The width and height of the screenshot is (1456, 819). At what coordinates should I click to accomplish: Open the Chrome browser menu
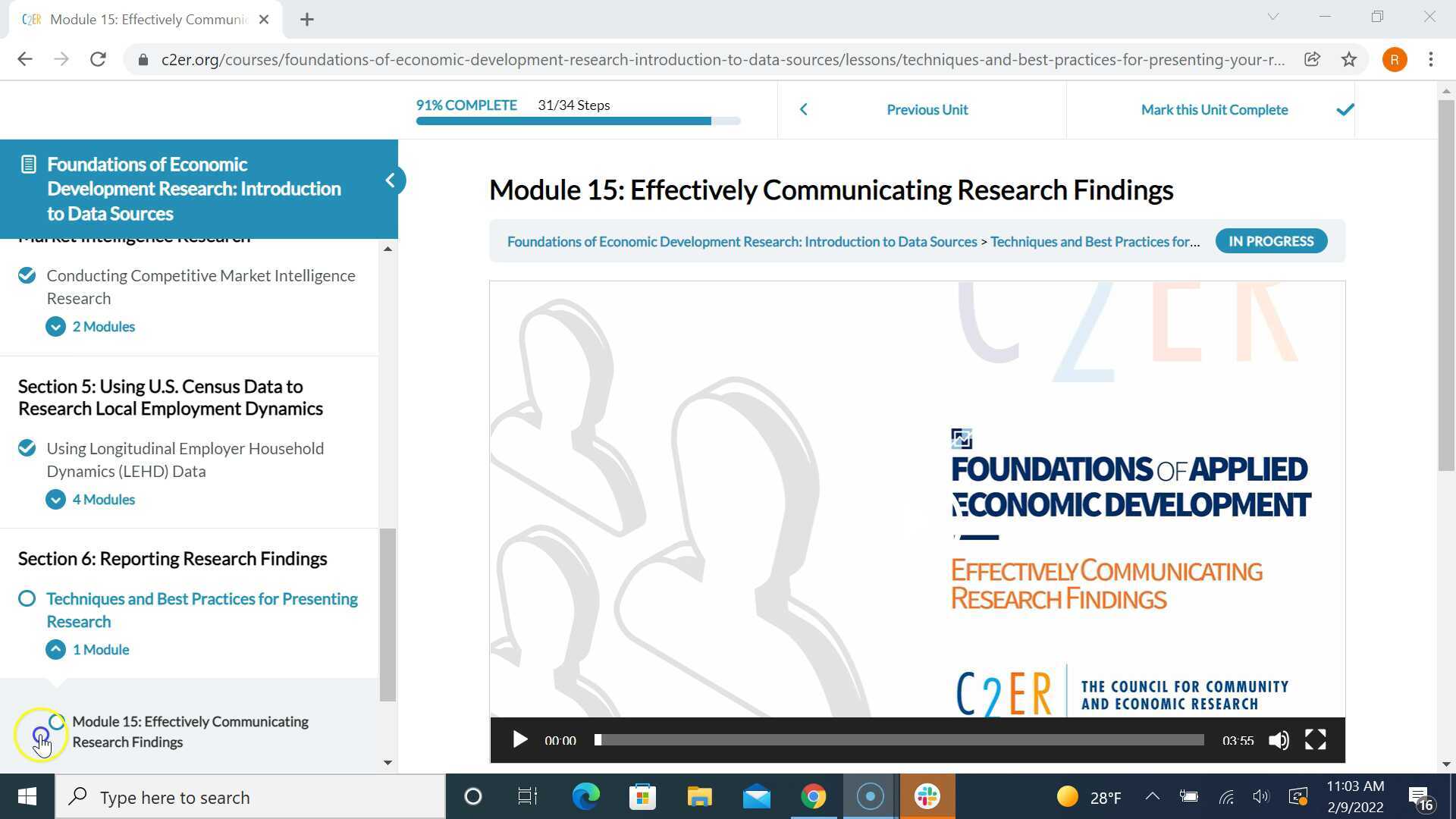point(1431,58)
